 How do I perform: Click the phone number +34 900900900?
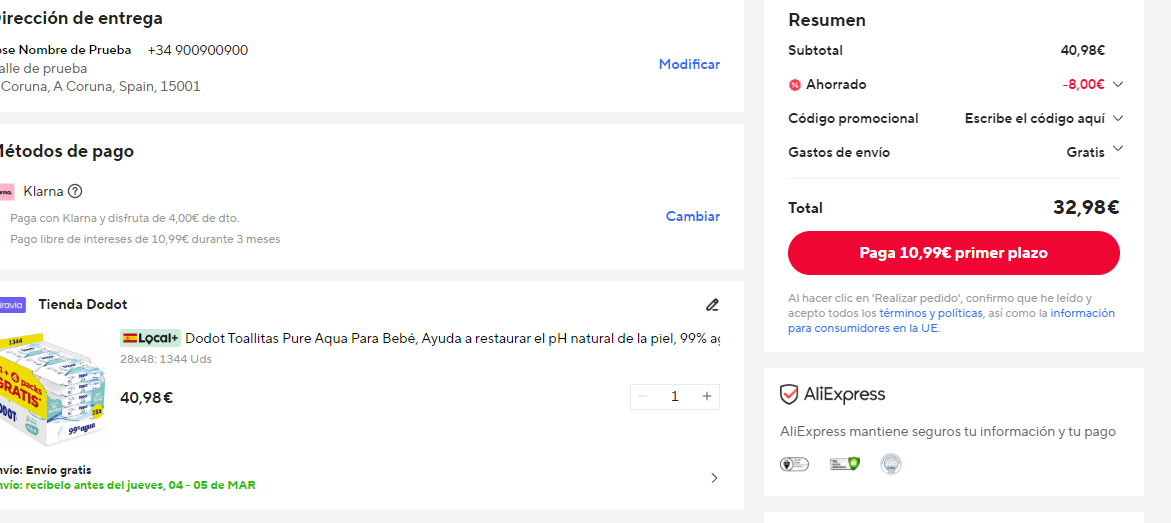click(x=198, y=50)
